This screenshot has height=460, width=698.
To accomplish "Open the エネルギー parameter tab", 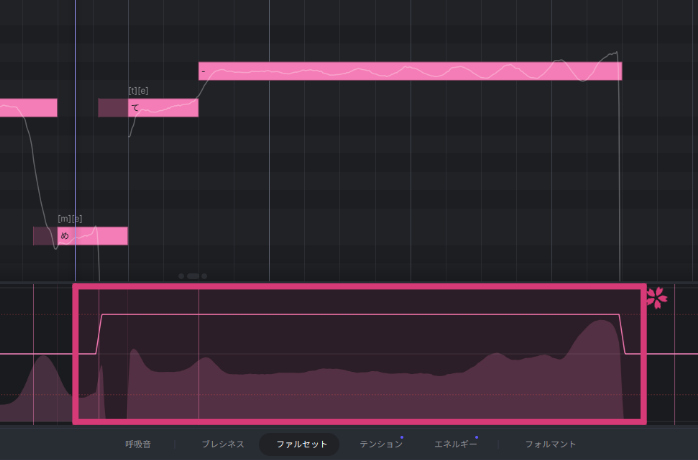I will coord(455,443).
